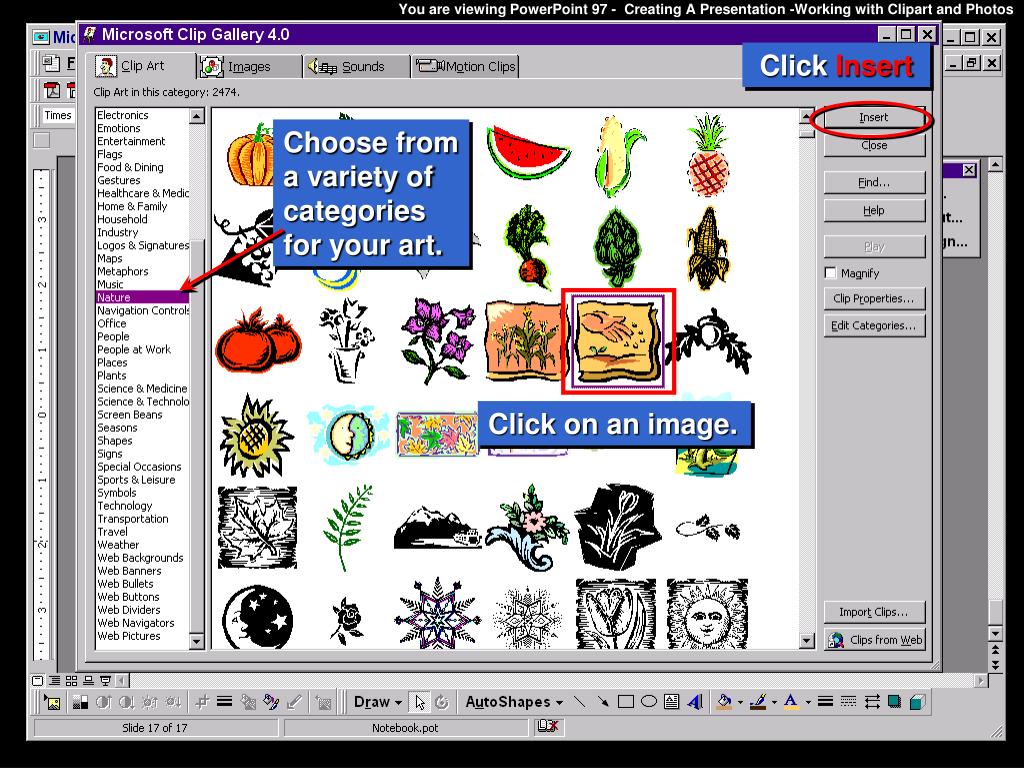Screen dimensions: 1024x768
Task: Switch to the Motion Clips tab
Action: (x=466, y=67)
